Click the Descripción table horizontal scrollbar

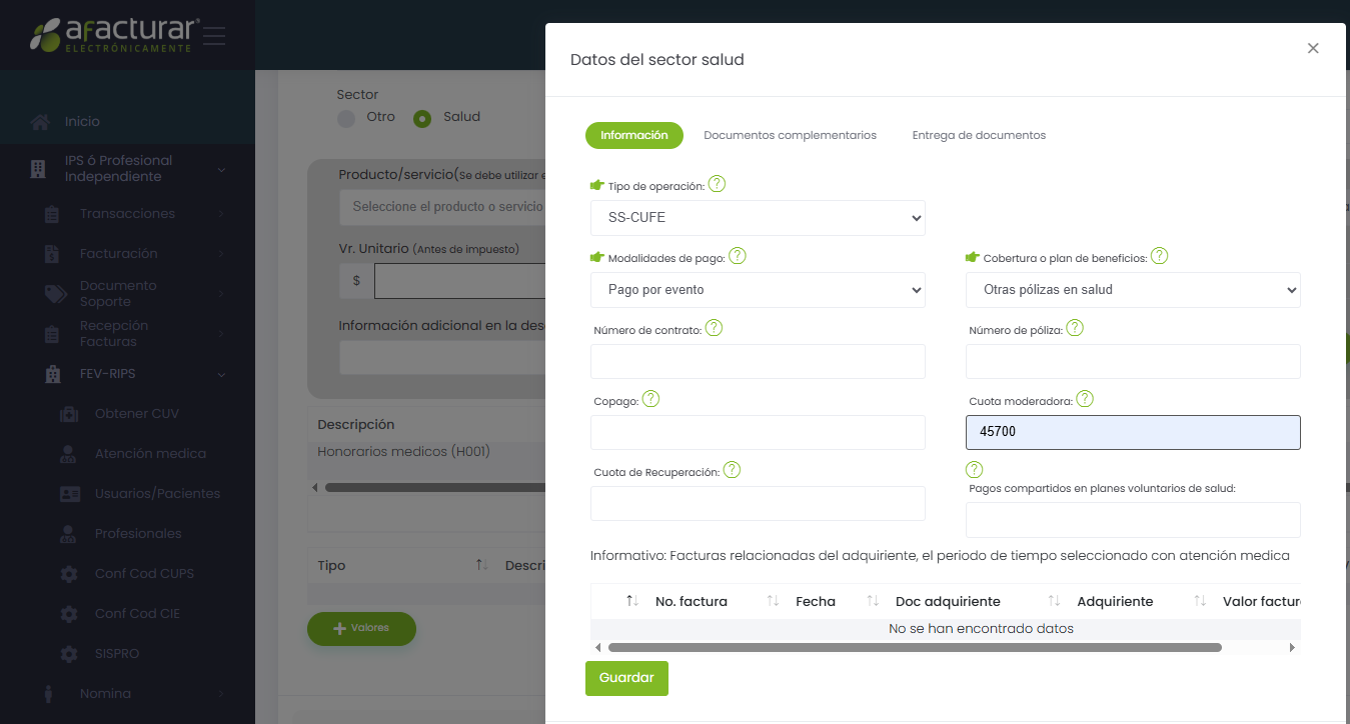pos(435,488)
